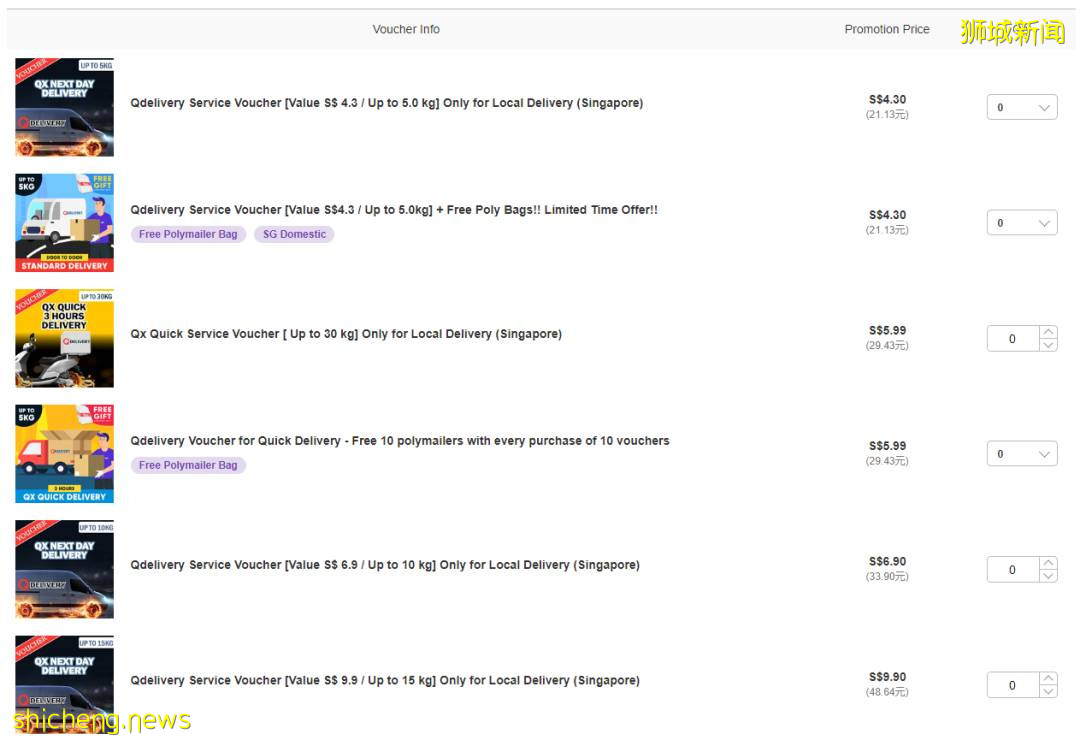Select the QX Quick Delivery red truck image
1080x740 pixels.
tap(64, 453)
